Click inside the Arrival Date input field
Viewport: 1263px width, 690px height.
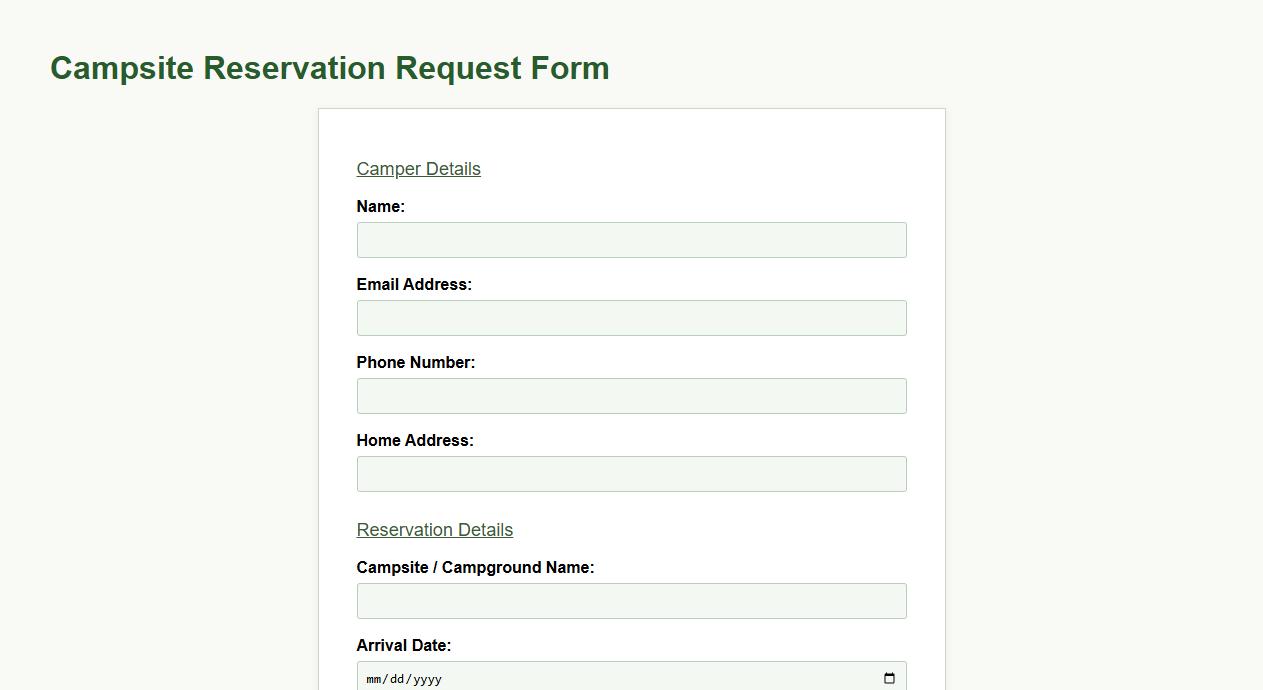point(600,678)
